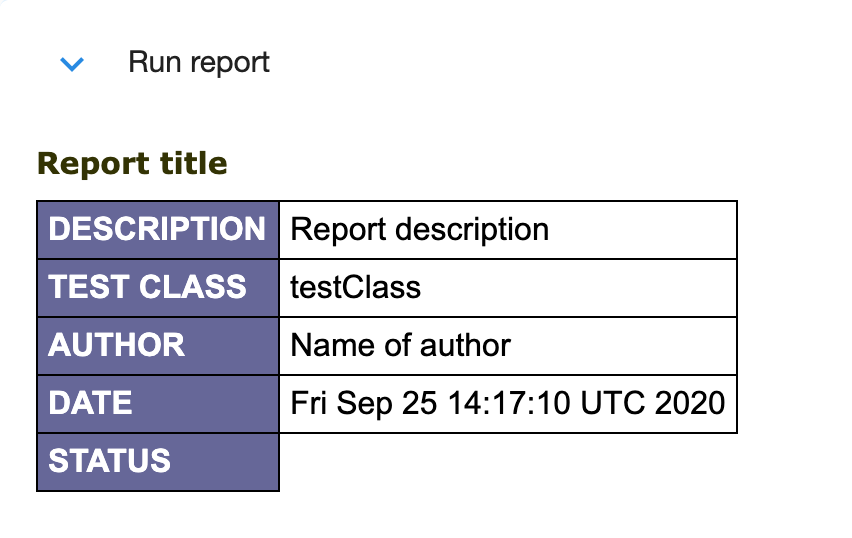The image size is (852, 538).
Task: Click "title" in the bold report heading
Action: coord(193,163)
